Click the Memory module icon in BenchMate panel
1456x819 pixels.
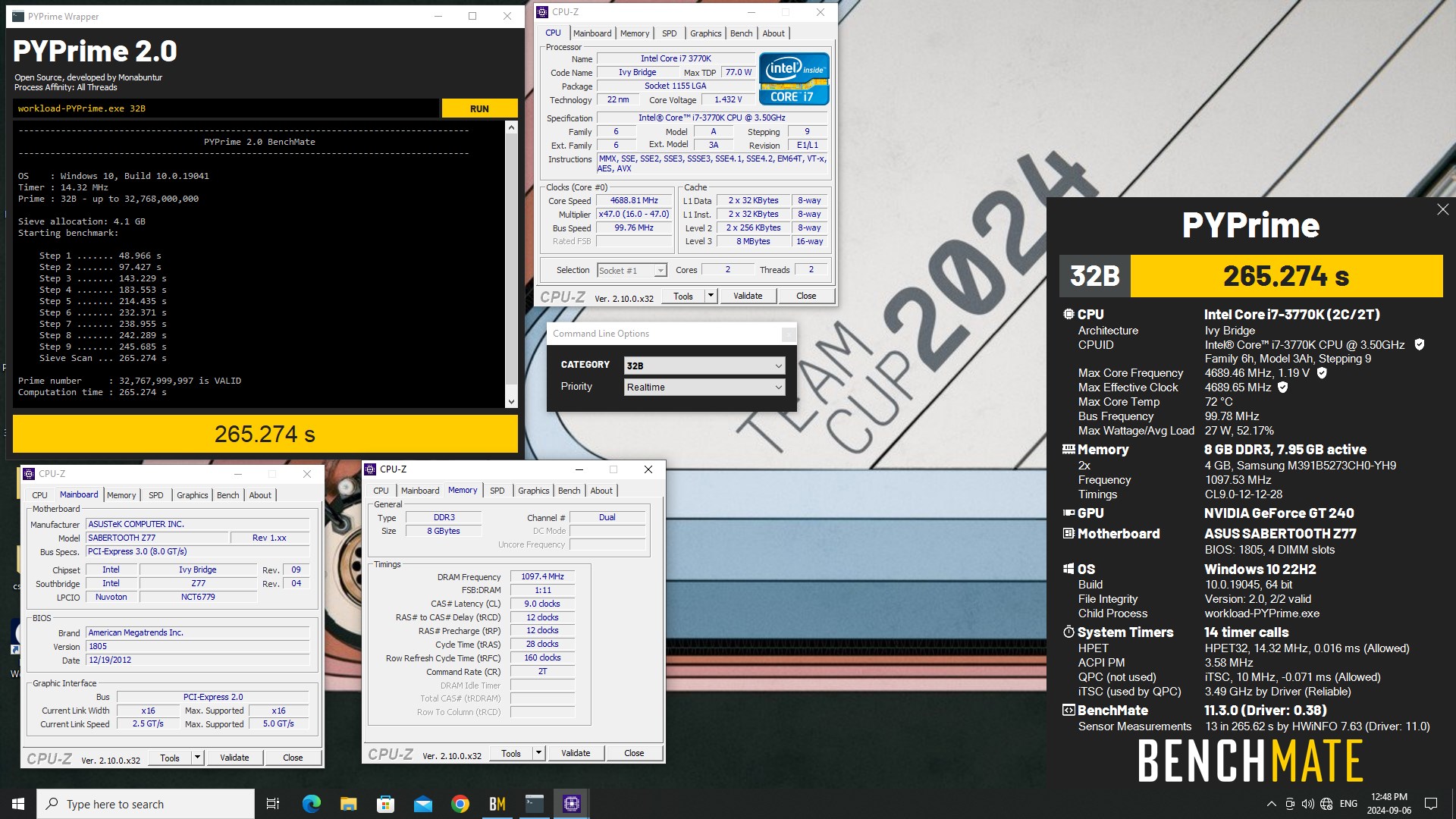1068,449
